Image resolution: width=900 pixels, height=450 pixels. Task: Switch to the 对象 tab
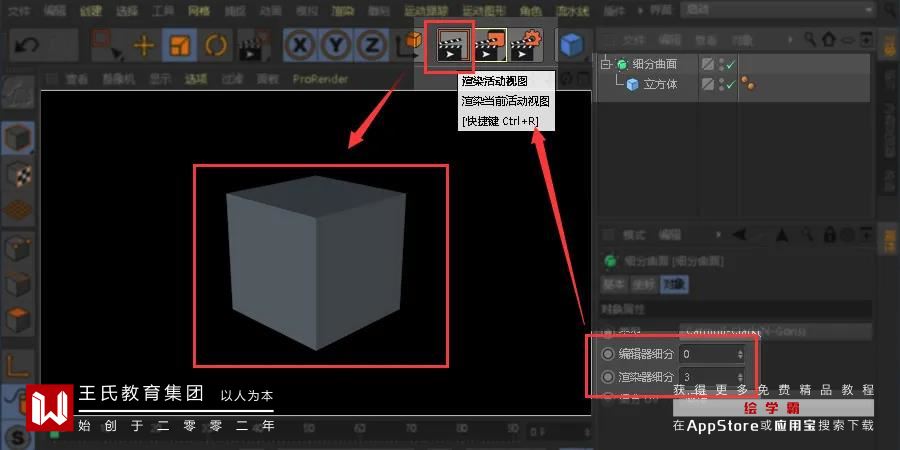(674, 284)
